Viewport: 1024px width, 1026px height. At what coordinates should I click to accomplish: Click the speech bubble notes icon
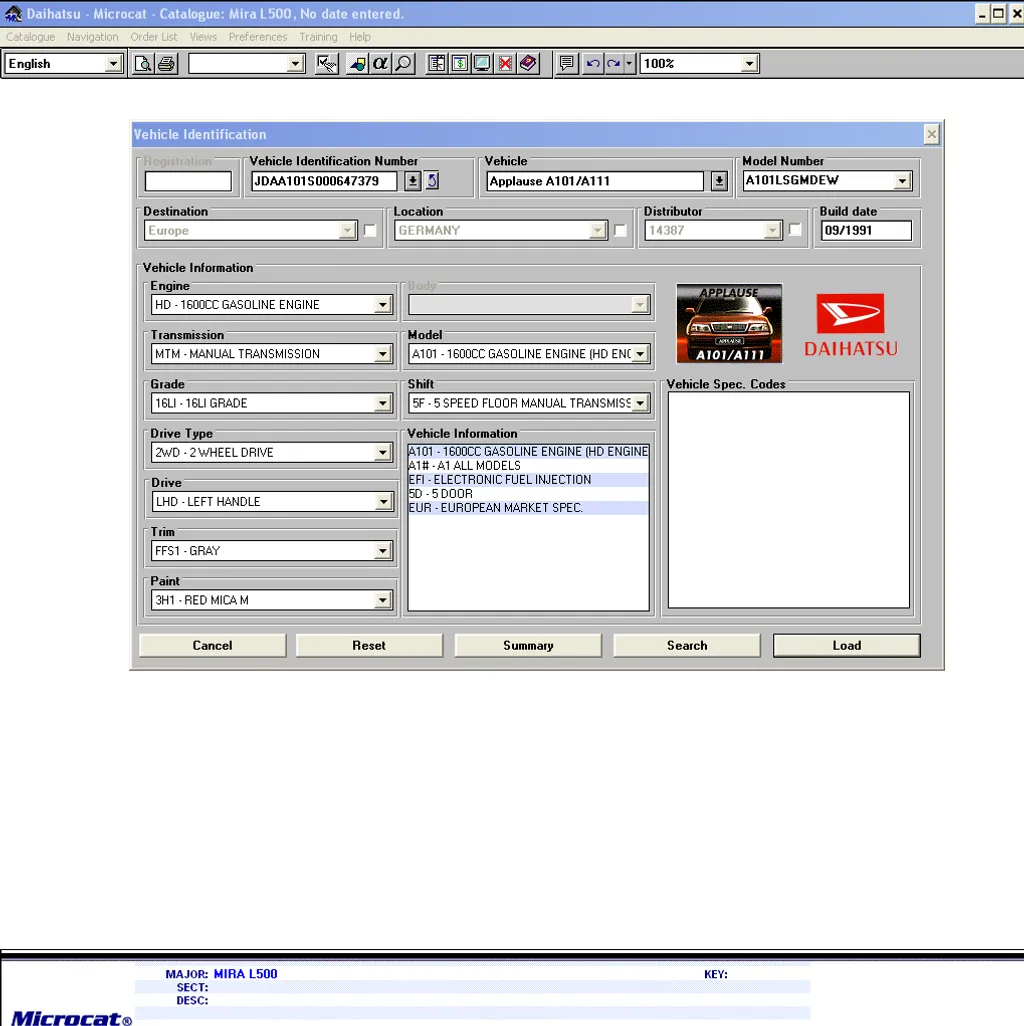coord(567,63)
